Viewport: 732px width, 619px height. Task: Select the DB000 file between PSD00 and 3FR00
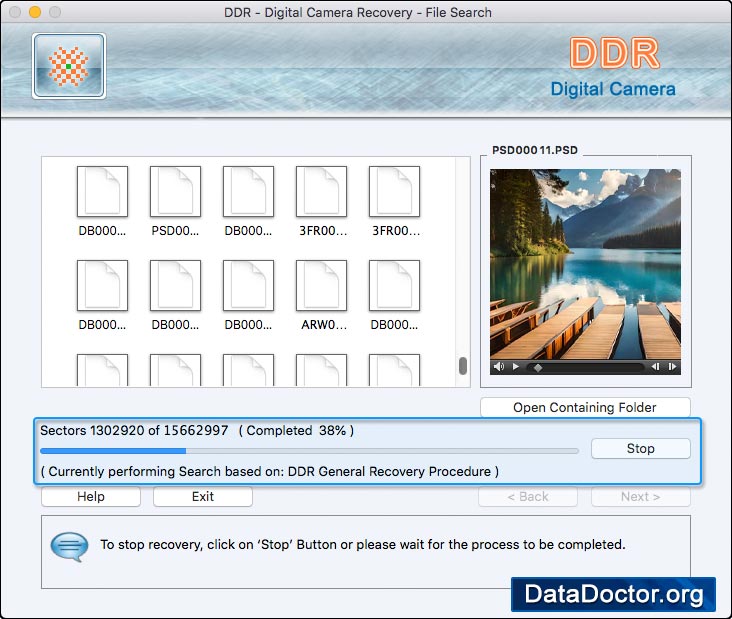(248, 191)
